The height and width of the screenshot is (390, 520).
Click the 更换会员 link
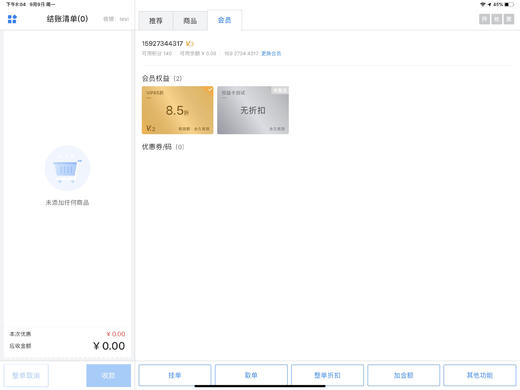(271, 53)
